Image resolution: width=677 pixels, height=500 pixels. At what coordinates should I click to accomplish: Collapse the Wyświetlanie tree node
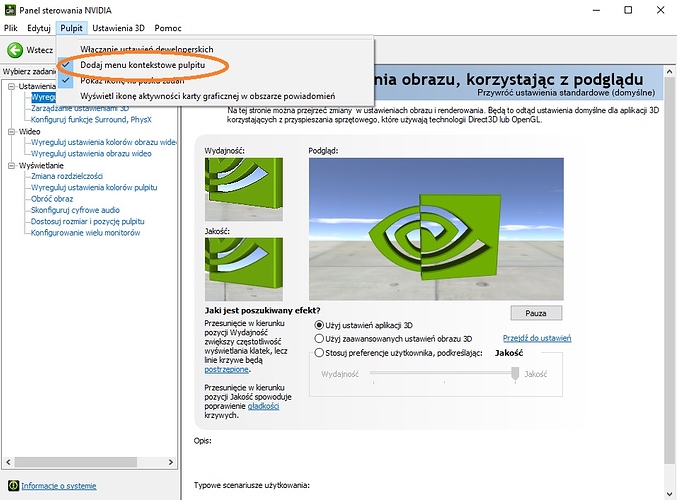click(x=12, y=166)
